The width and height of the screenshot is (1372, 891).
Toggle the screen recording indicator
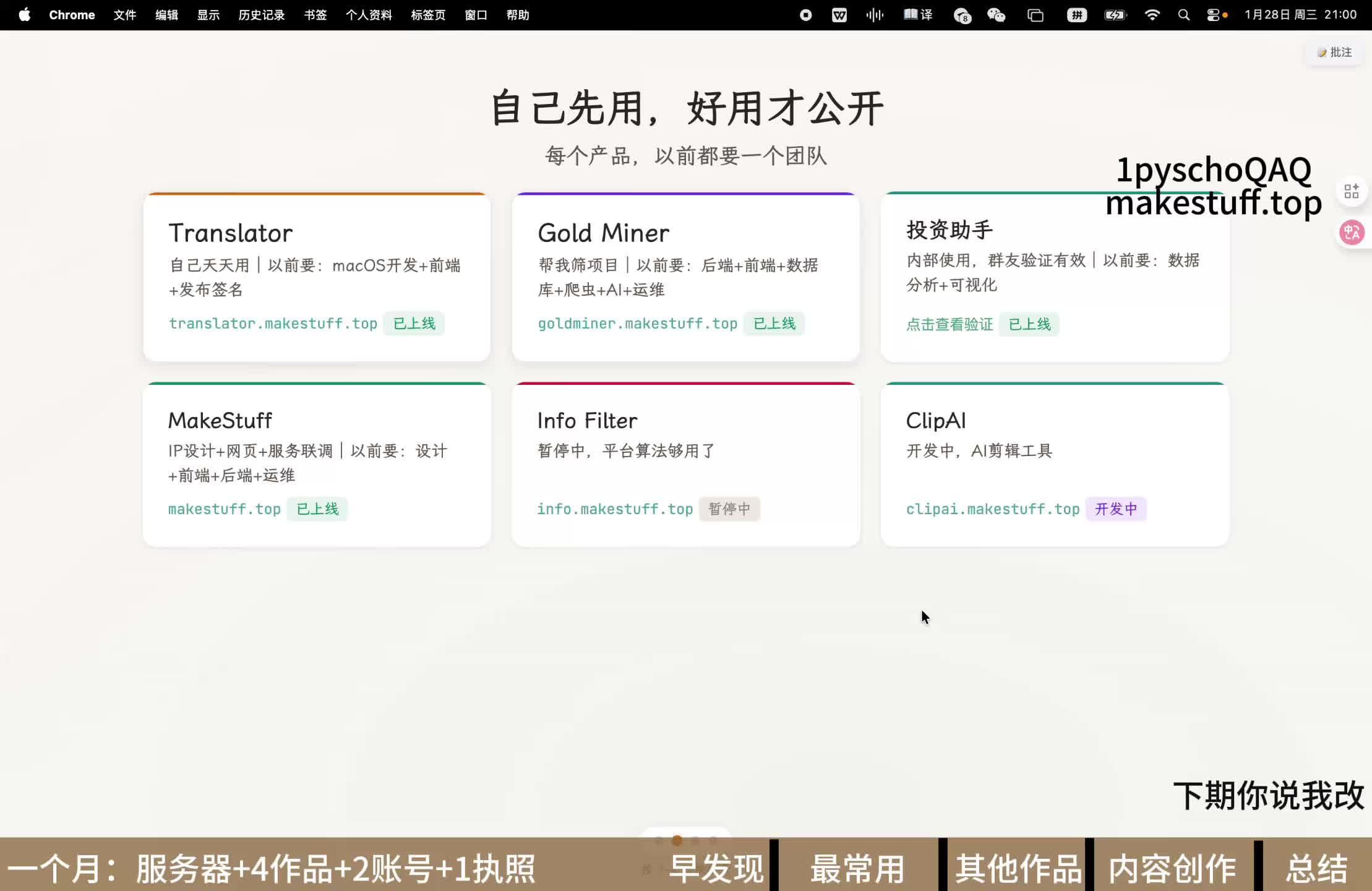(805, 14)
